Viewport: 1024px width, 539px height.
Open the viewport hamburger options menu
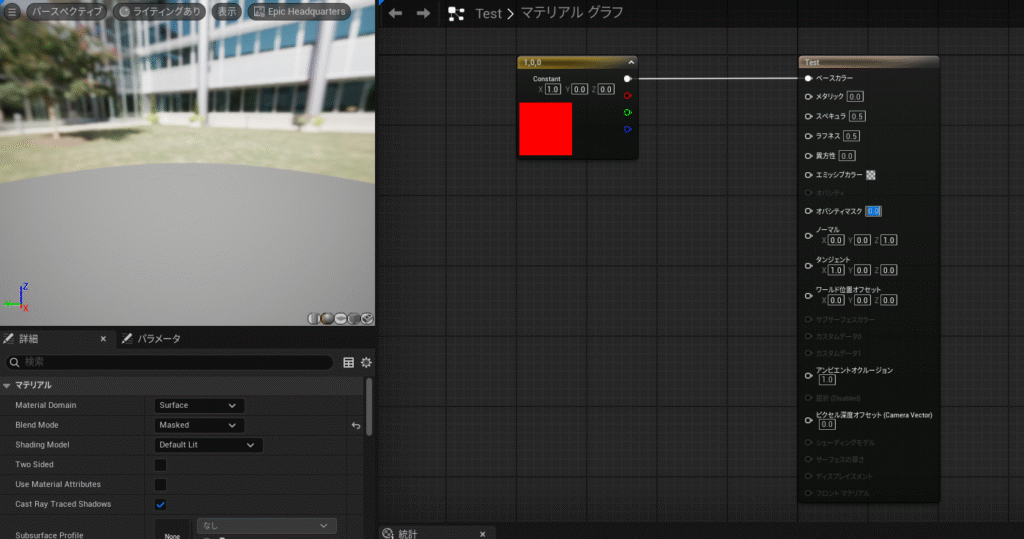click(12, 12)
